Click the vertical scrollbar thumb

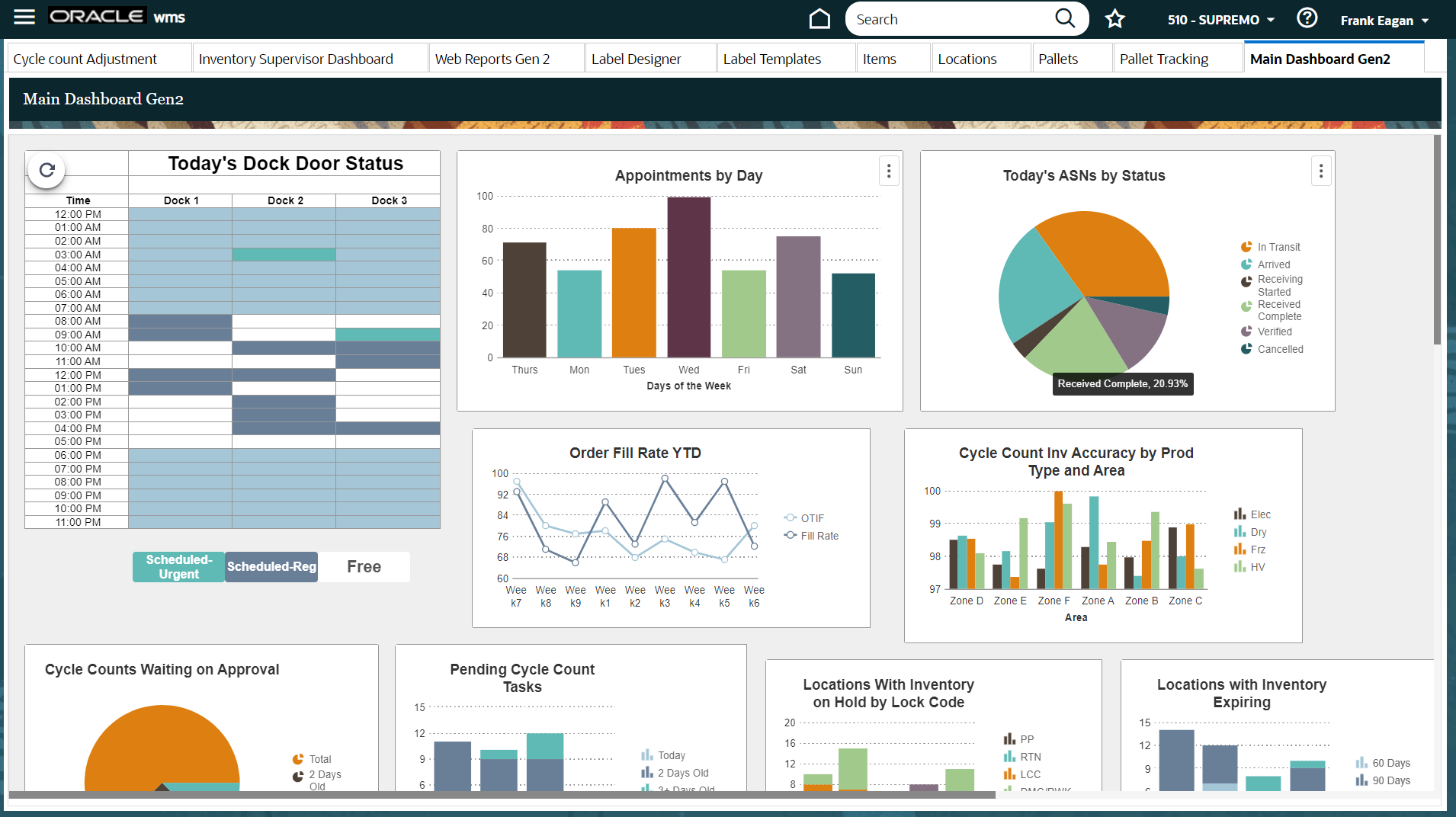(1437, 240)
